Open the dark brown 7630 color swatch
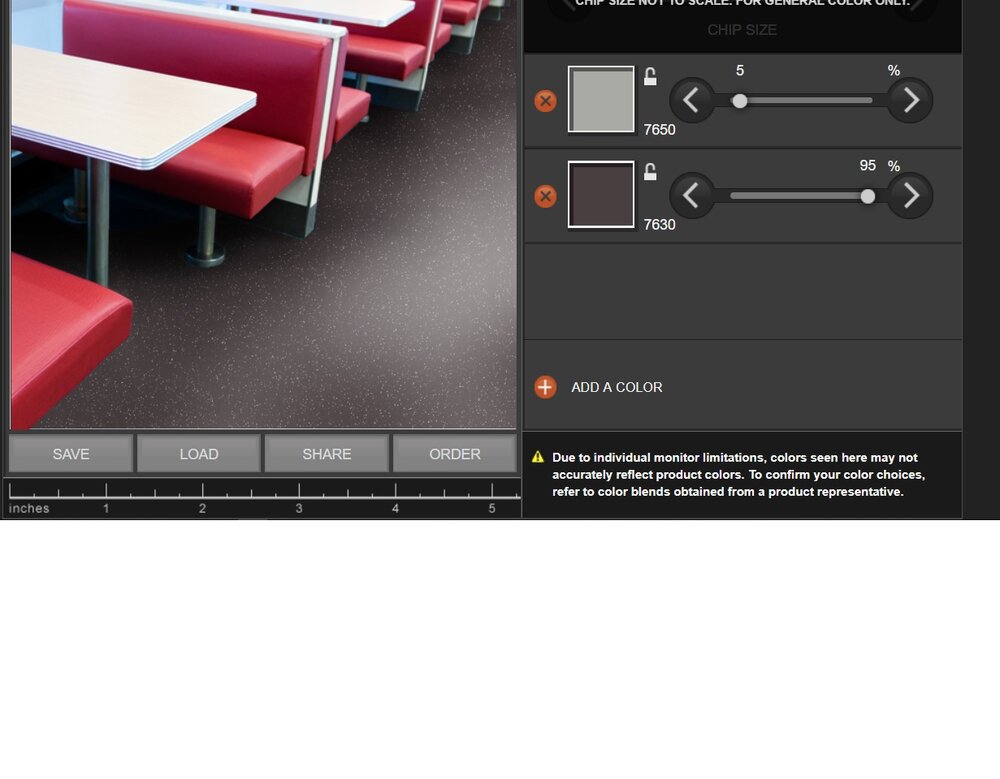 (x=601, y=195)
